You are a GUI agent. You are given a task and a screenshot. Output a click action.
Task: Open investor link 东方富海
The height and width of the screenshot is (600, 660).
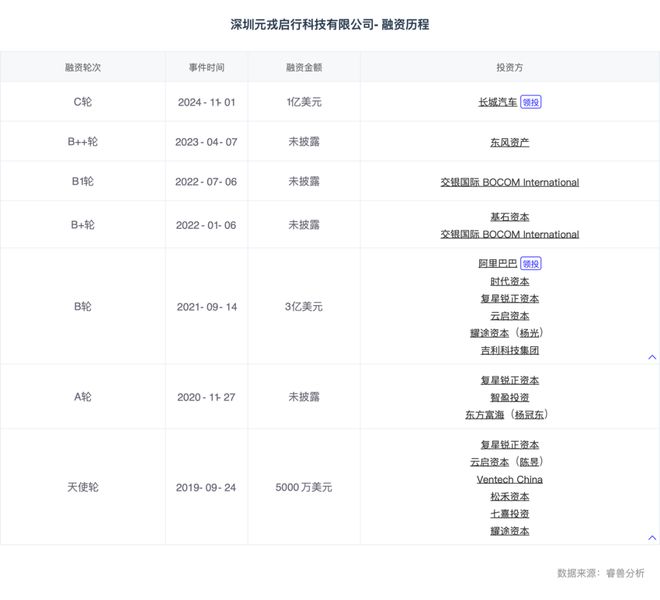(484, 415)
